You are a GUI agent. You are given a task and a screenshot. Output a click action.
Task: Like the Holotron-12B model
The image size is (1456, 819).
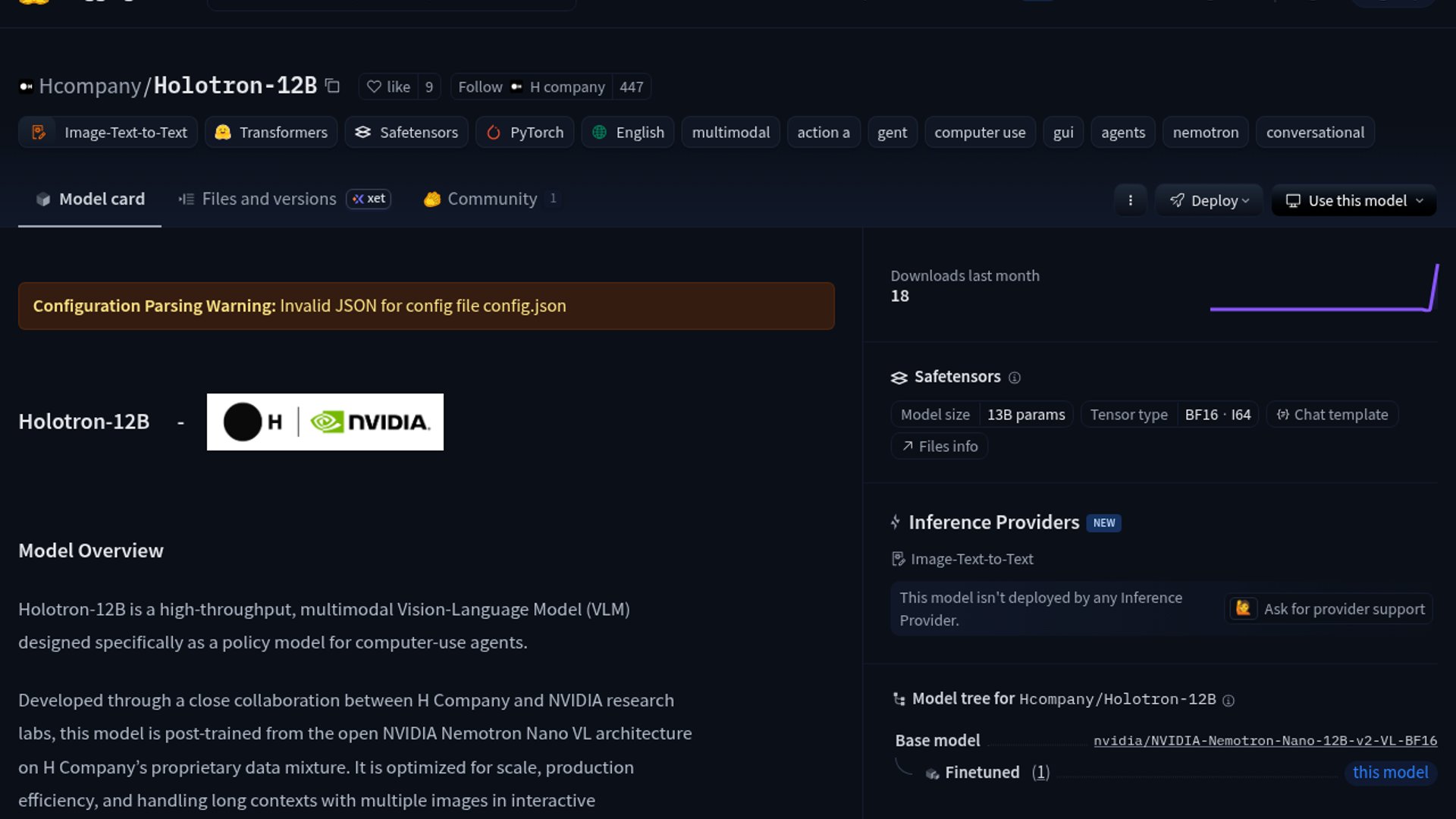click(389, 87)
